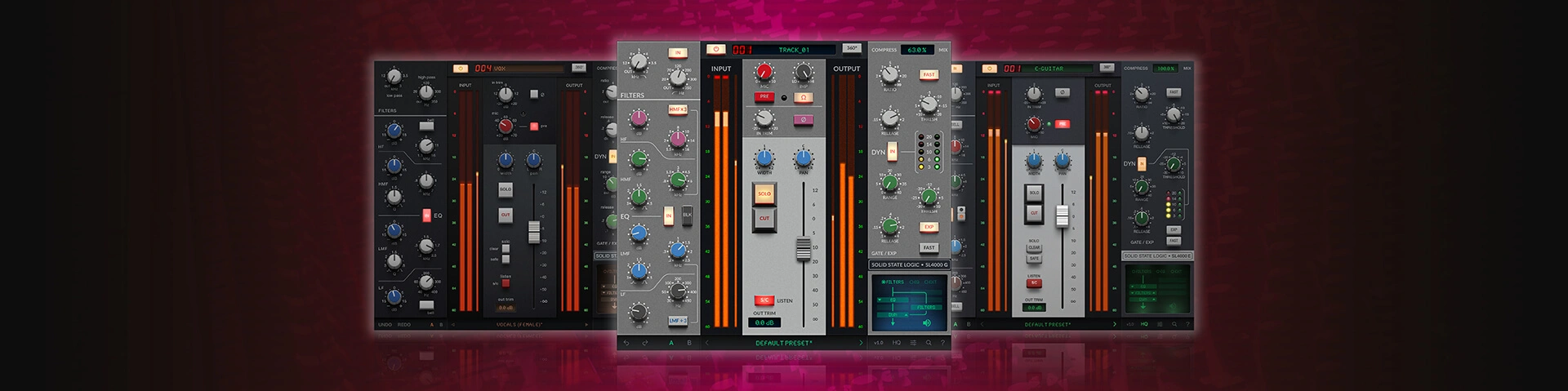Image resolution: width=1568 pixels, height=391 pixels.
Task: Go to next preset with right chevron
Action: [x=860, y=343]
